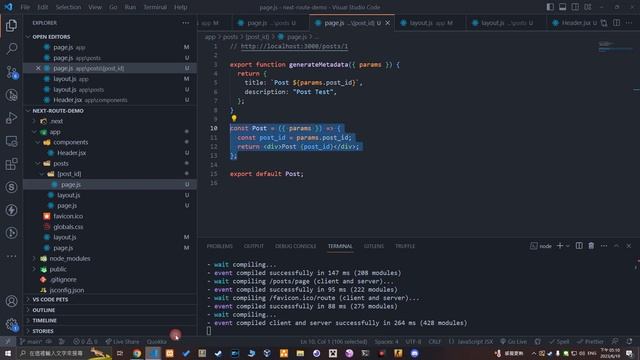Switch to the PROBLEMS panel tab
640x360 pixels.
click(220, 246)
